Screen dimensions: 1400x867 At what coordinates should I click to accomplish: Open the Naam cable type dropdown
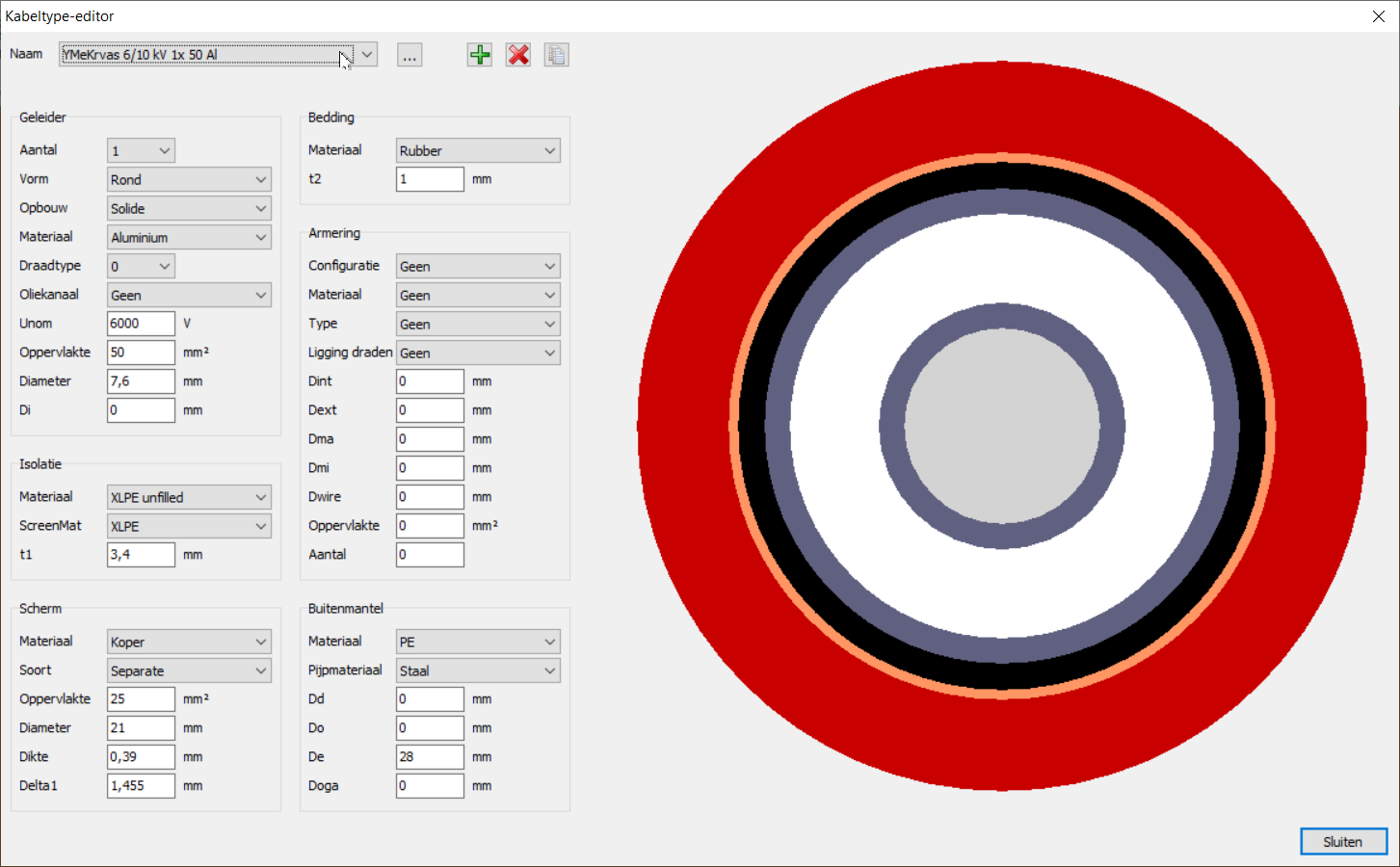pyautogui.click(x=366, y=55)
